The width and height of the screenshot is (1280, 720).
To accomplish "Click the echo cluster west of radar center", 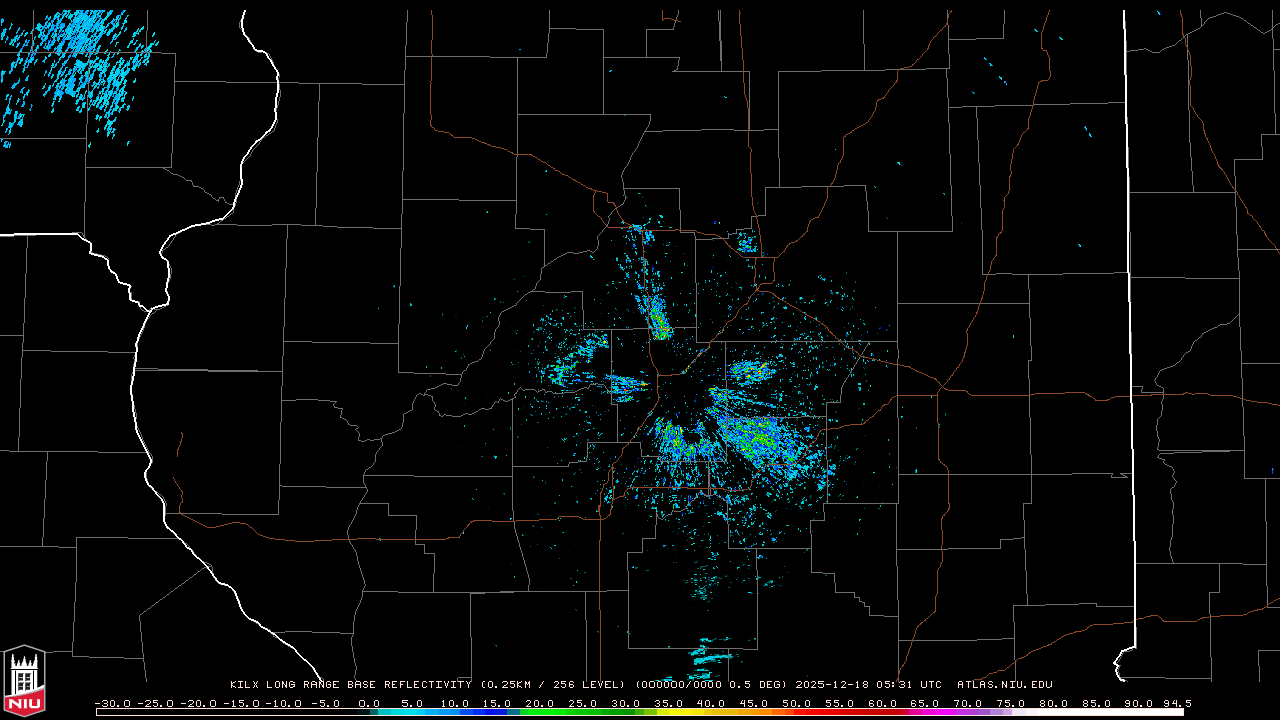I will [x=575, y=362].
